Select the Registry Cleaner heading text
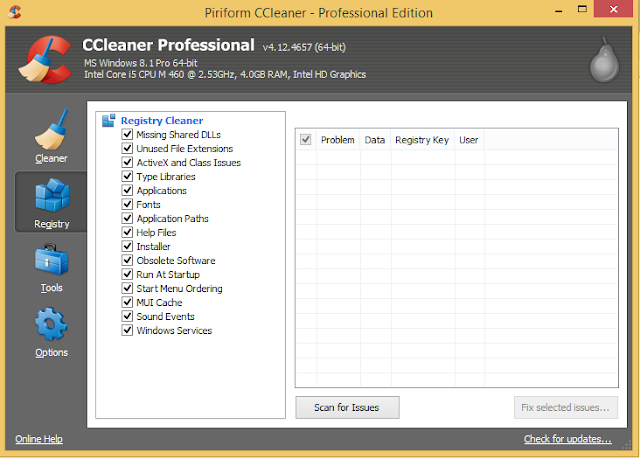The width and height of the screenshot is (640, 459). click(162, 120)
